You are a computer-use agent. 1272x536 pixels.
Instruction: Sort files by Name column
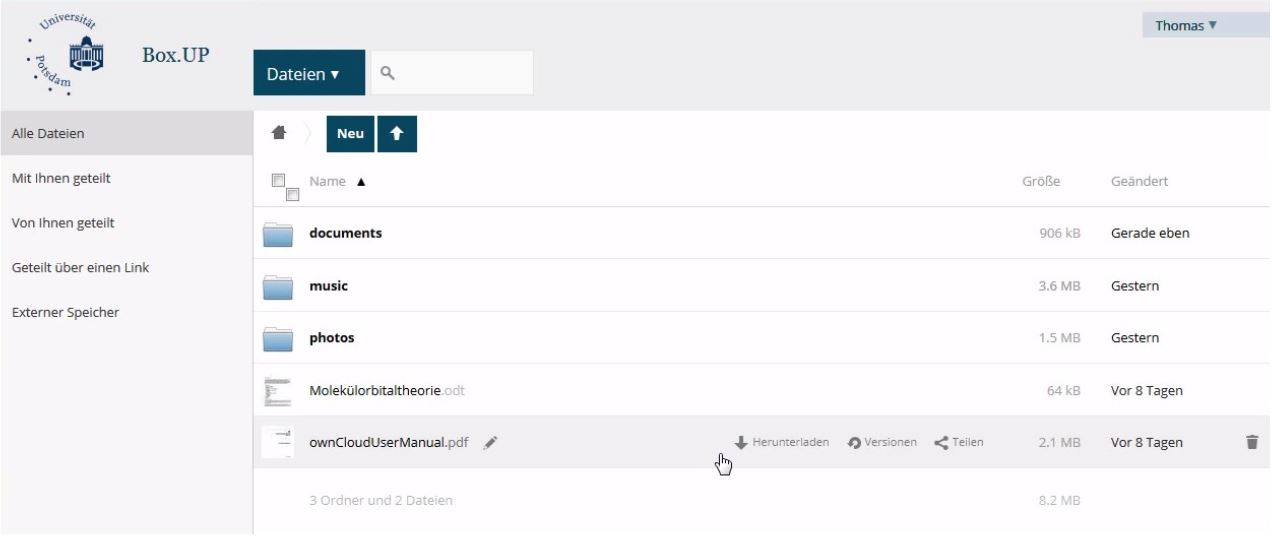(x=327, y=182)
